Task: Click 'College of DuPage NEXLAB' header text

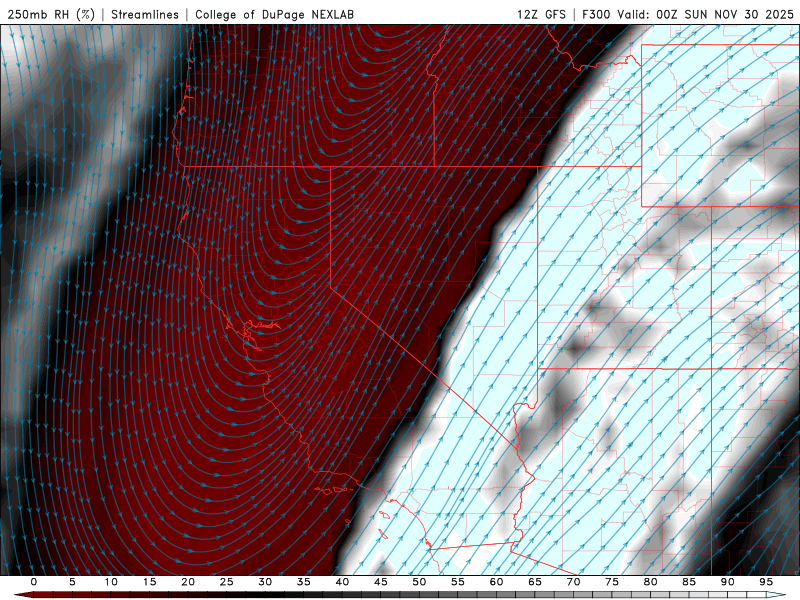Action: pyautogui.click(x=274, y=14)
